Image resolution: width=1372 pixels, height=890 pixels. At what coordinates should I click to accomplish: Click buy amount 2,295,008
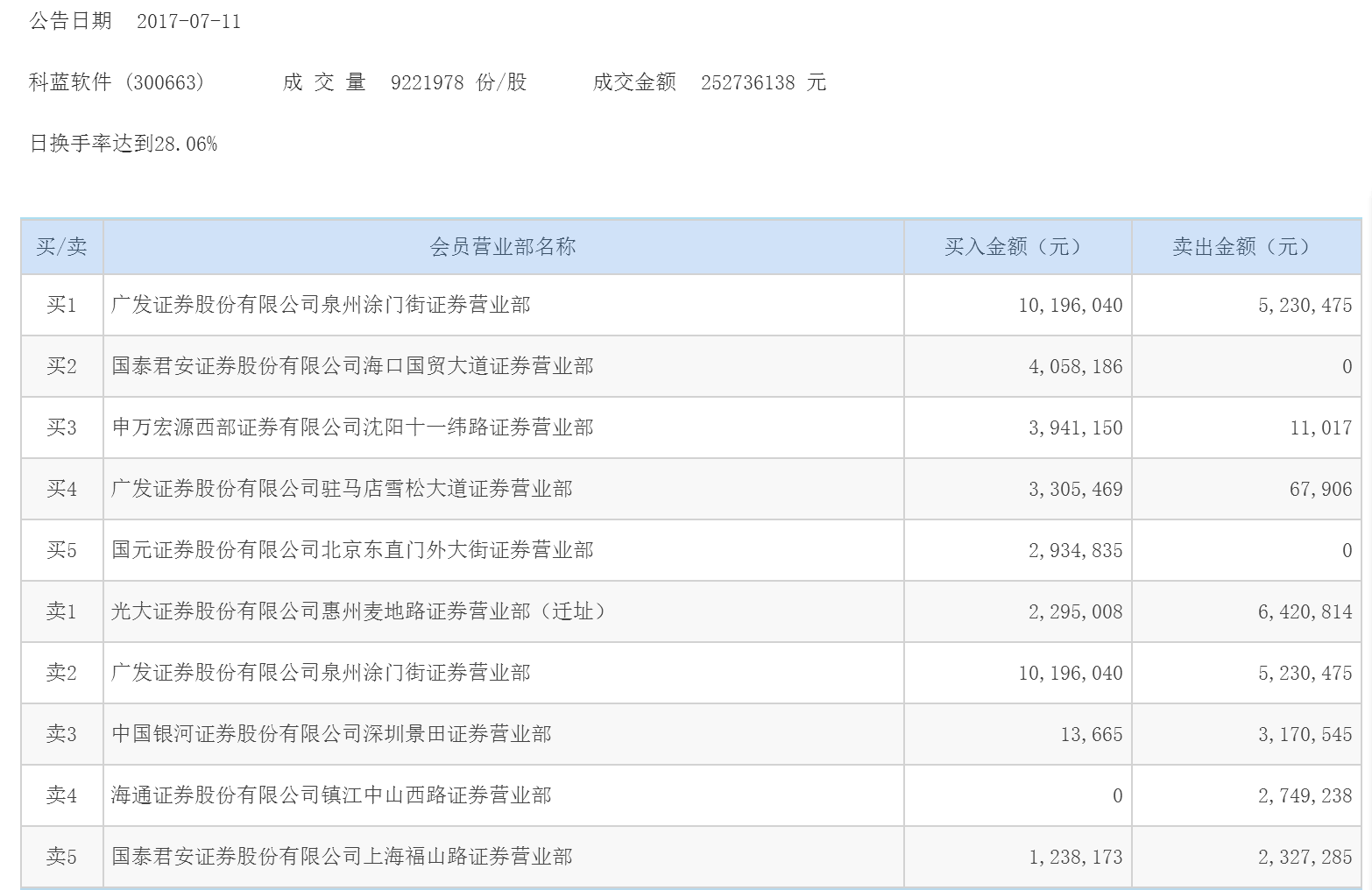(x=1076, y=612)
